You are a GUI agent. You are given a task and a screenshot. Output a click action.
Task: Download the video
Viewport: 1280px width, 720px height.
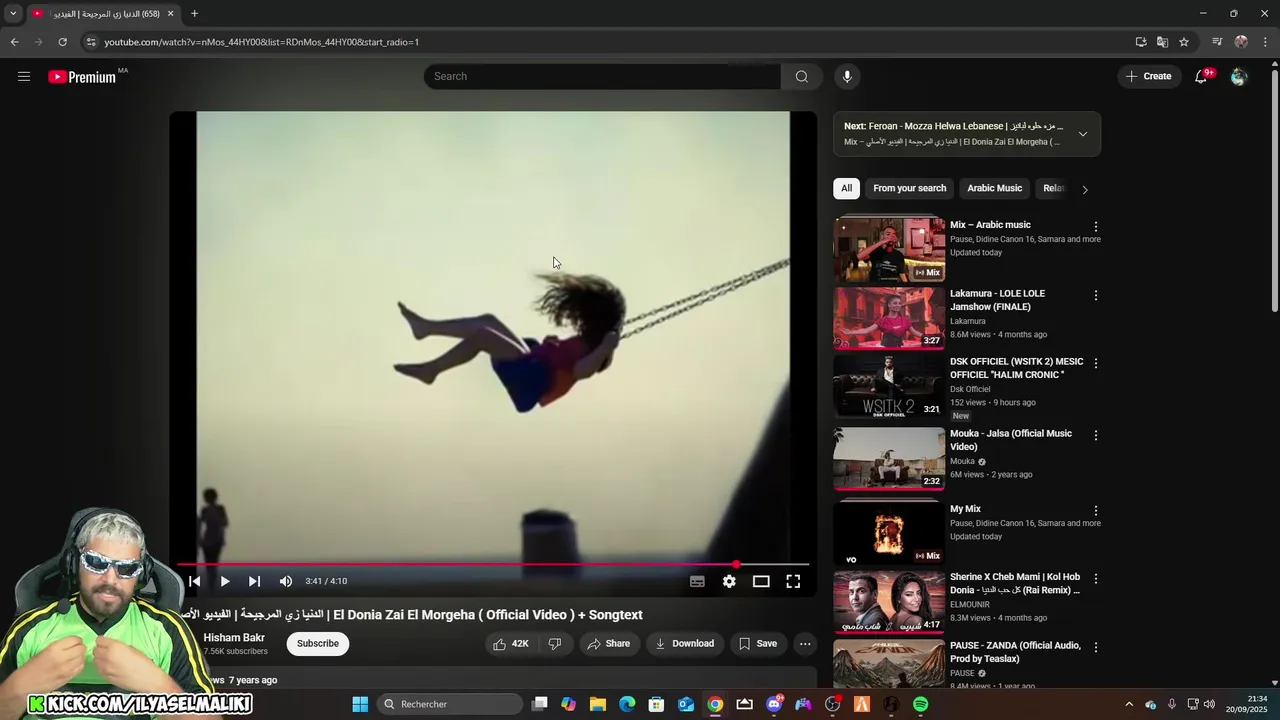(x=685, y=644)
